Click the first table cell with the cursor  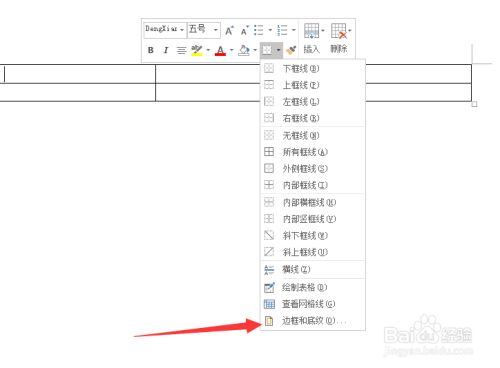[x=78, y=74]
